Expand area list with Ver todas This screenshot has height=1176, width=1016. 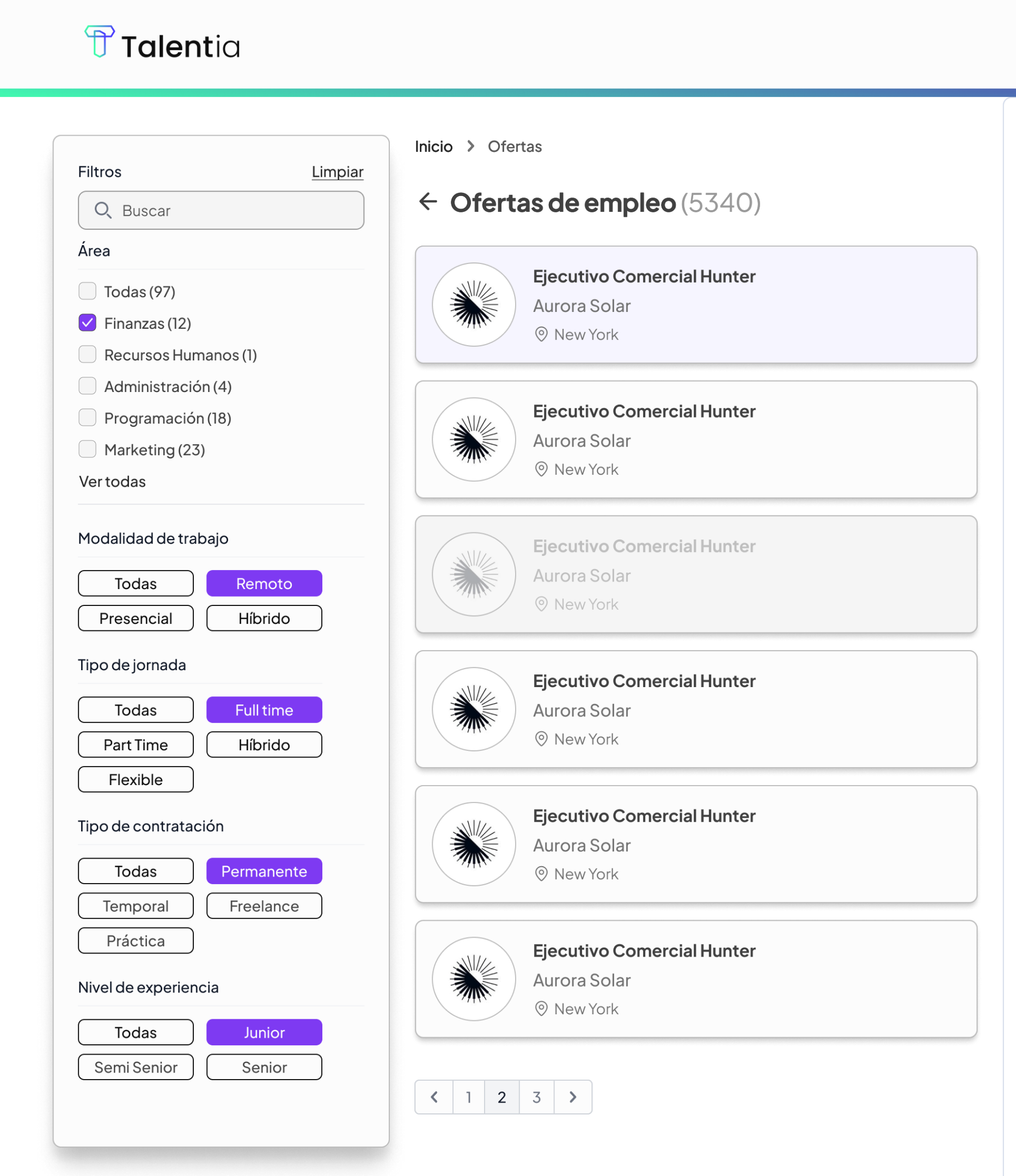click(112, 481)
